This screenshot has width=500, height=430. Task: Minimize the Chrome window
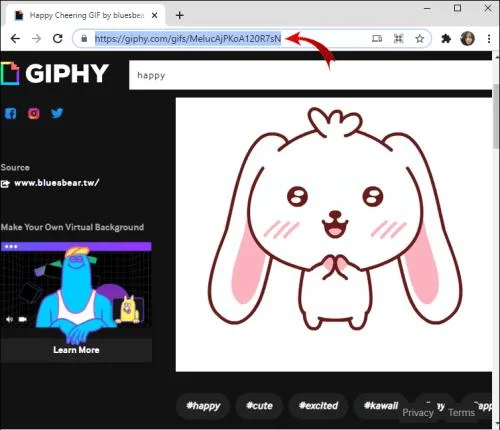[x=427, y=9]
